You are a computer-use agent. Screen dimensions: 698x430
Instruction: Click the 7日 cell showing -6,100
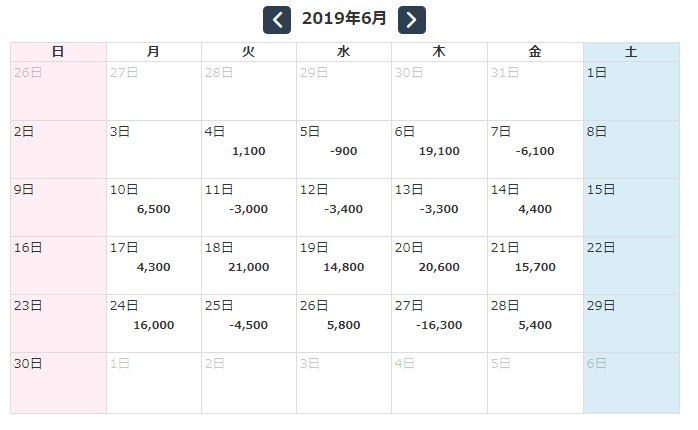click(535, 150)
